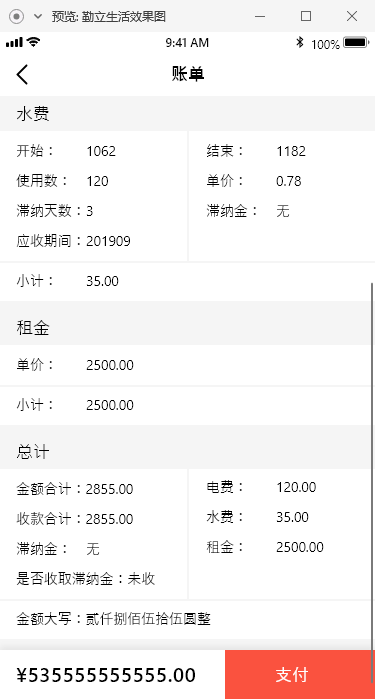Image resolution: width=375 pixels, height=699 pixels.
Task: Tap the Wi-Fi signal icon
Action: point(33,42)
